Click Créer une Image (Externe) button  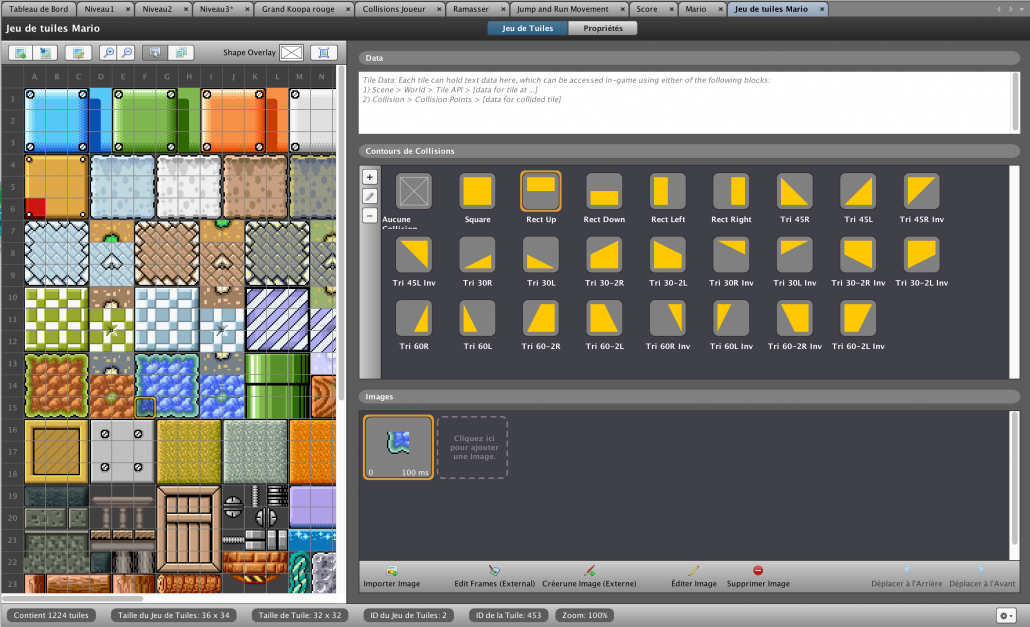[x=589, y=577]
